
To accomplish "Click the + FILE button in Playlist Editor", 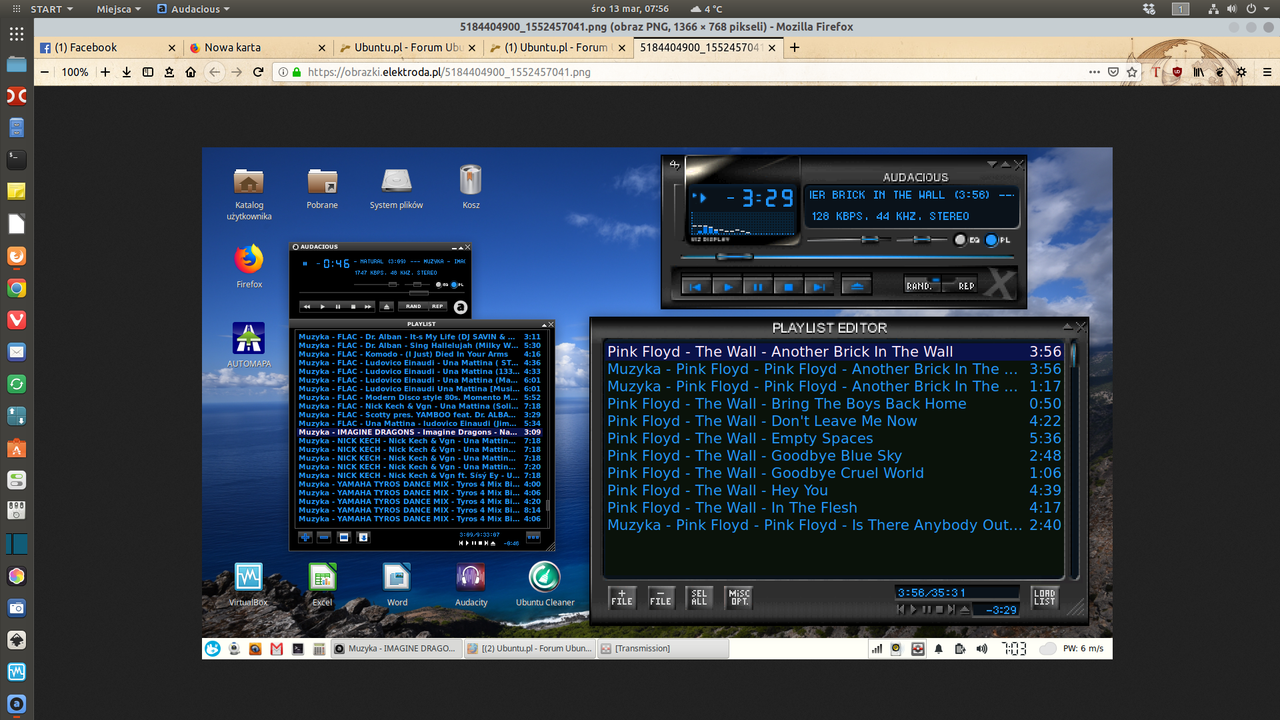I will click(622, 598).
